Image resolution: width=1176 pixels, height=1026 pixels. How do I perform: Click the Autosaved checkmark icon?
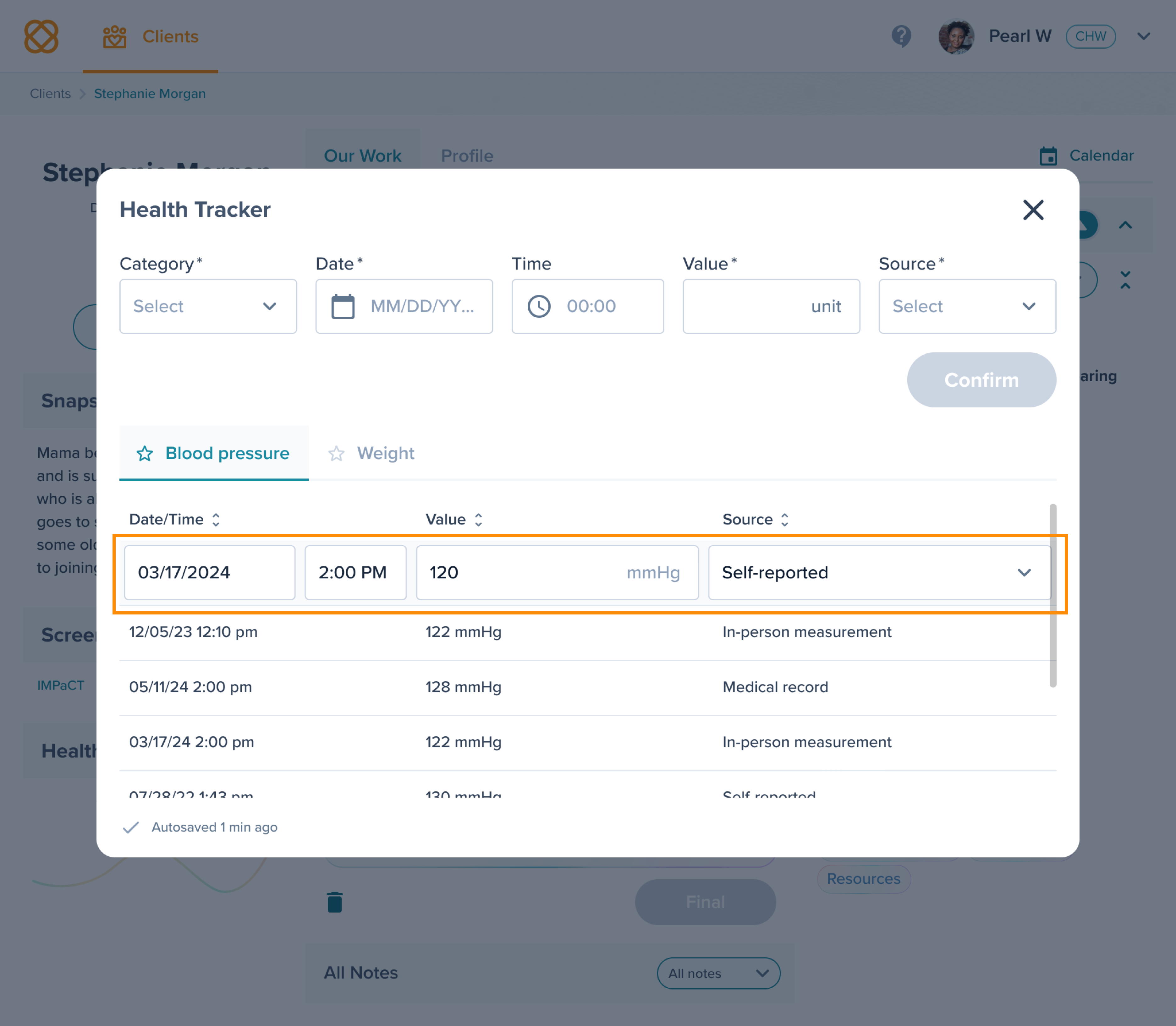131,827
